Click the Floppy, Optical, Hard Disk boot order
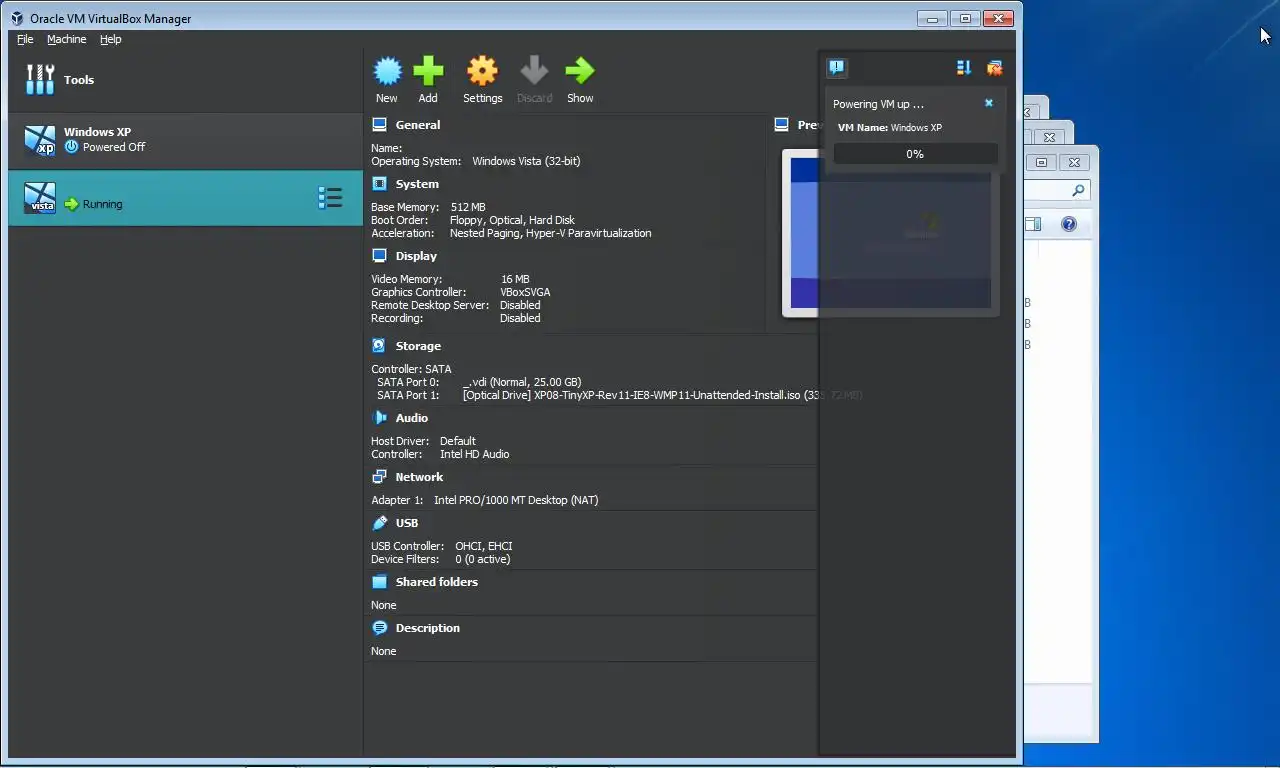The width and height of the screenshot is (1280, 768). click(512, 220)
